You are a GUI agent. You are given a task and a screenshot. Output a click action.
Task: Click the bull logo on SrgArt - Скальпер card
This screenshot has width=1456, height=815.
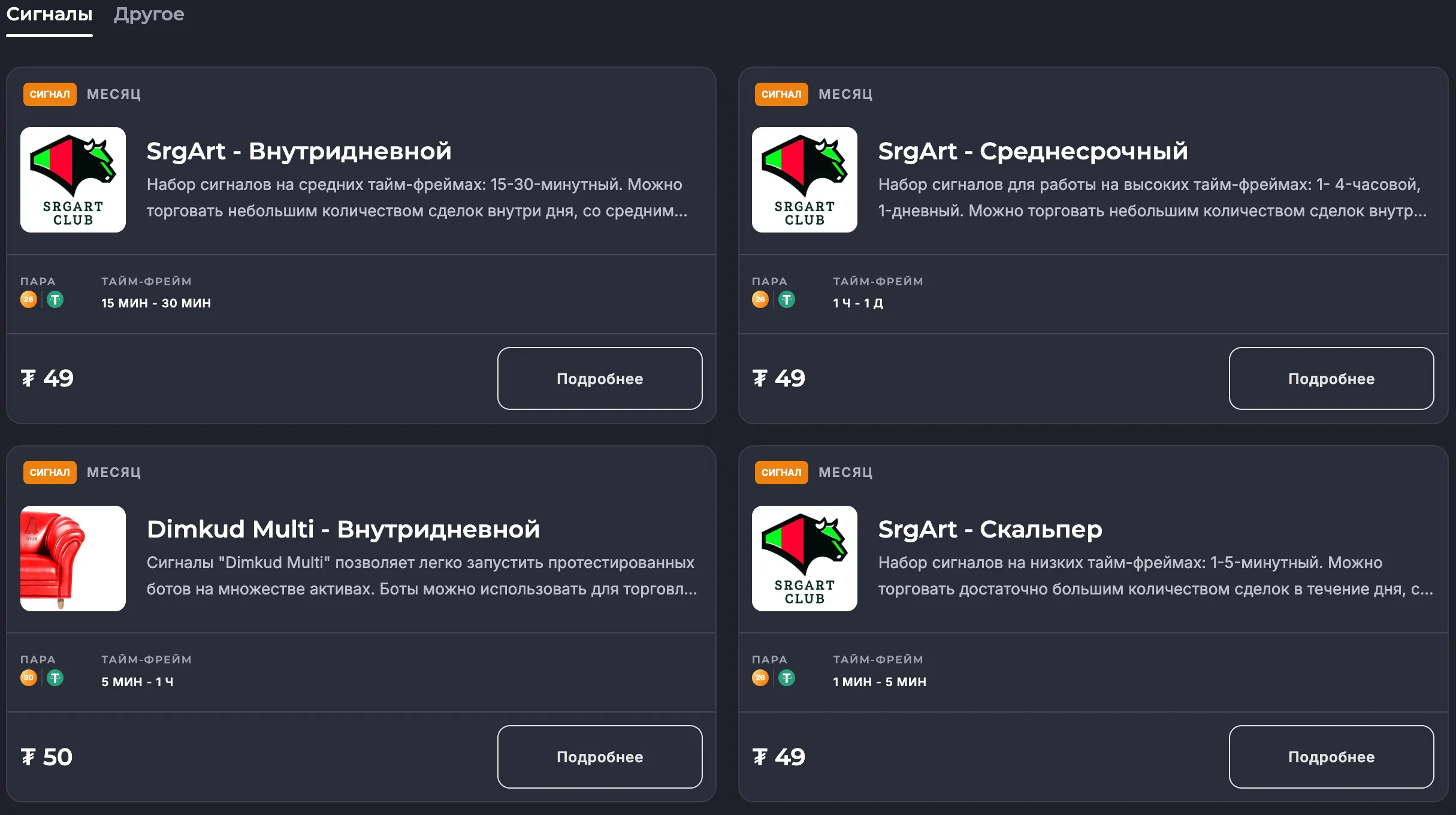click(x=804, y=559)
